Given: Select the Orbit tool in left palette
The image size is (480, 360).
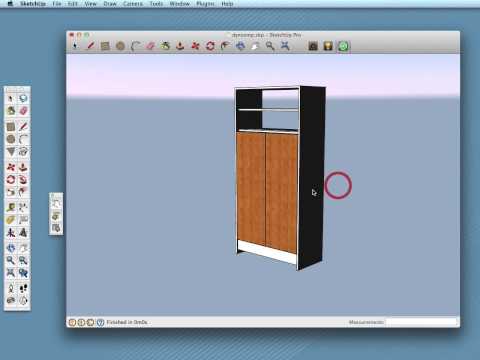Looking at the screenshot, I should click(11, 248).
